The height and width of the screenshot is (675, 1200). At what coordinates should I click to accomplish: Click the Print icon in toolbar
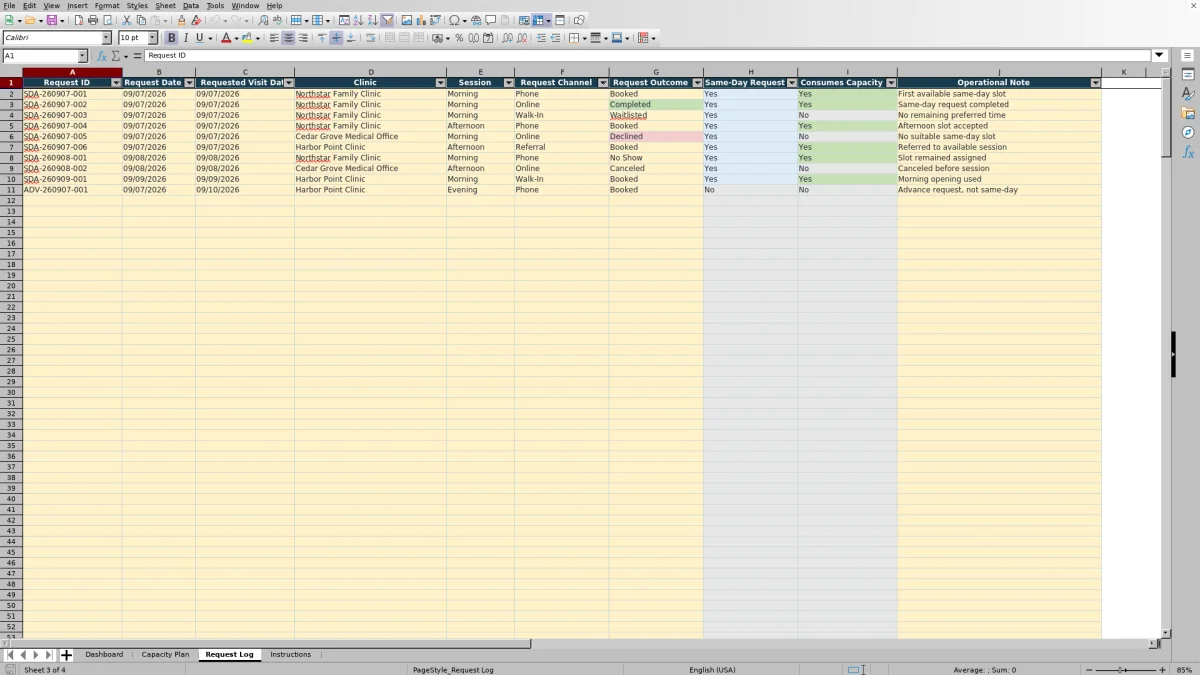tap(93, 20)
